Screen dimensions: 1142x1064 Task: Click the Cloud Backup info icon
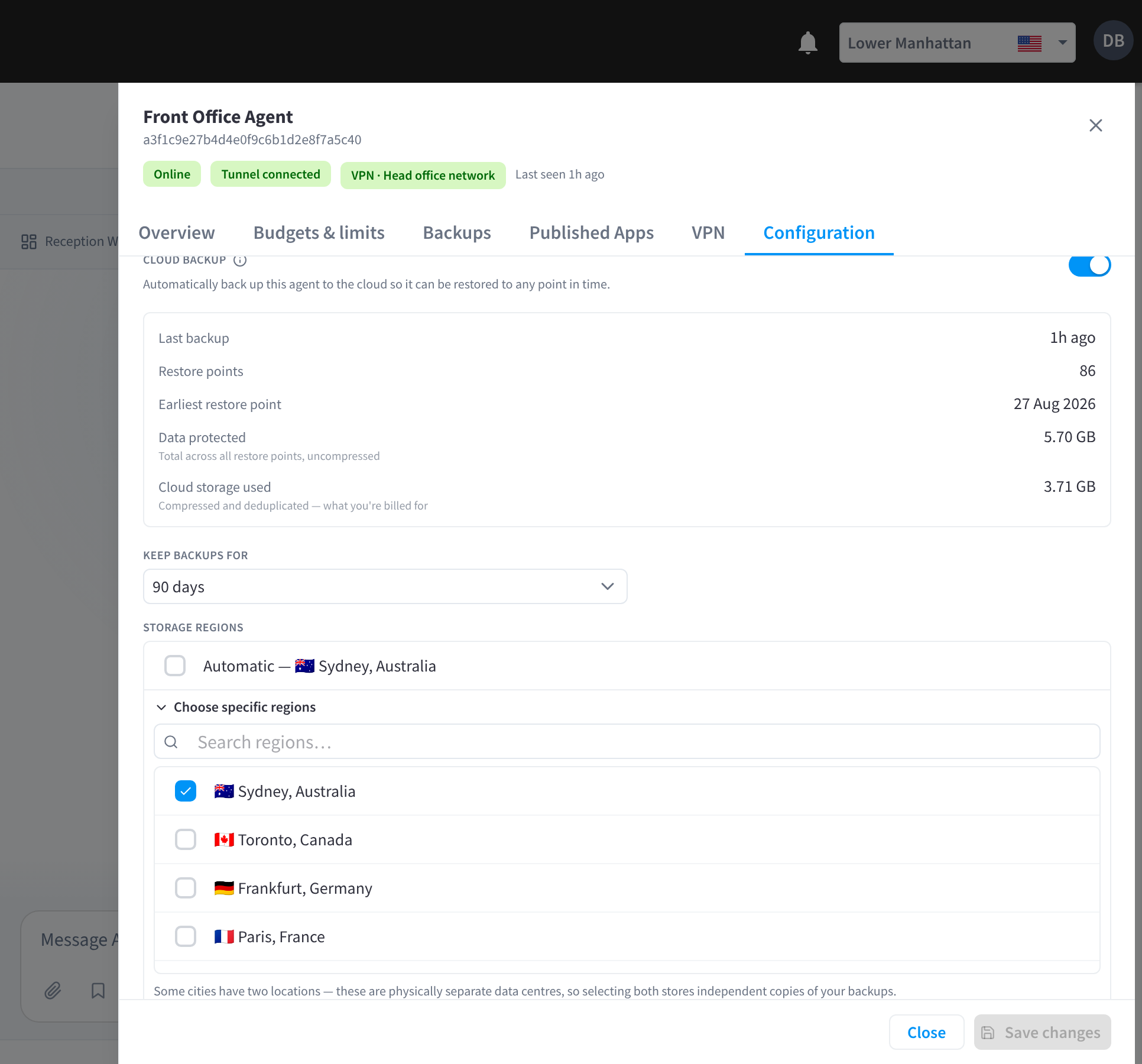(239, 260)
